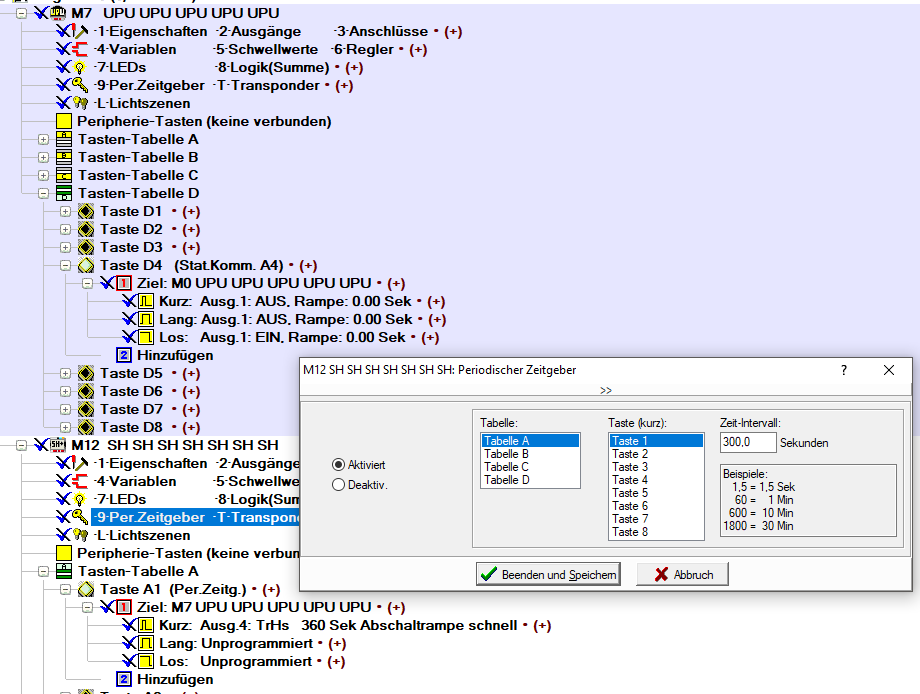
Task: Expand the Tasten-Tabelle A node under M7
Action: tap(43, 139)
